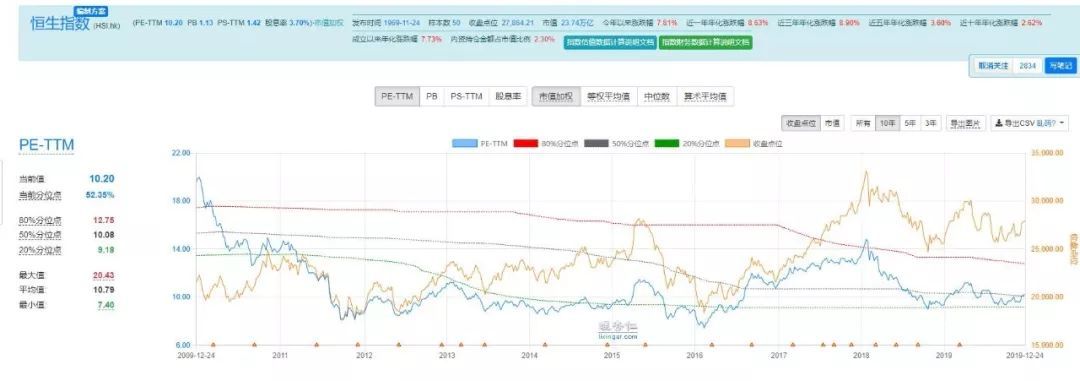The image size is (1080, 381).
Task: Open the 导出CSV dropdown caret
Action: point(1063,124)
